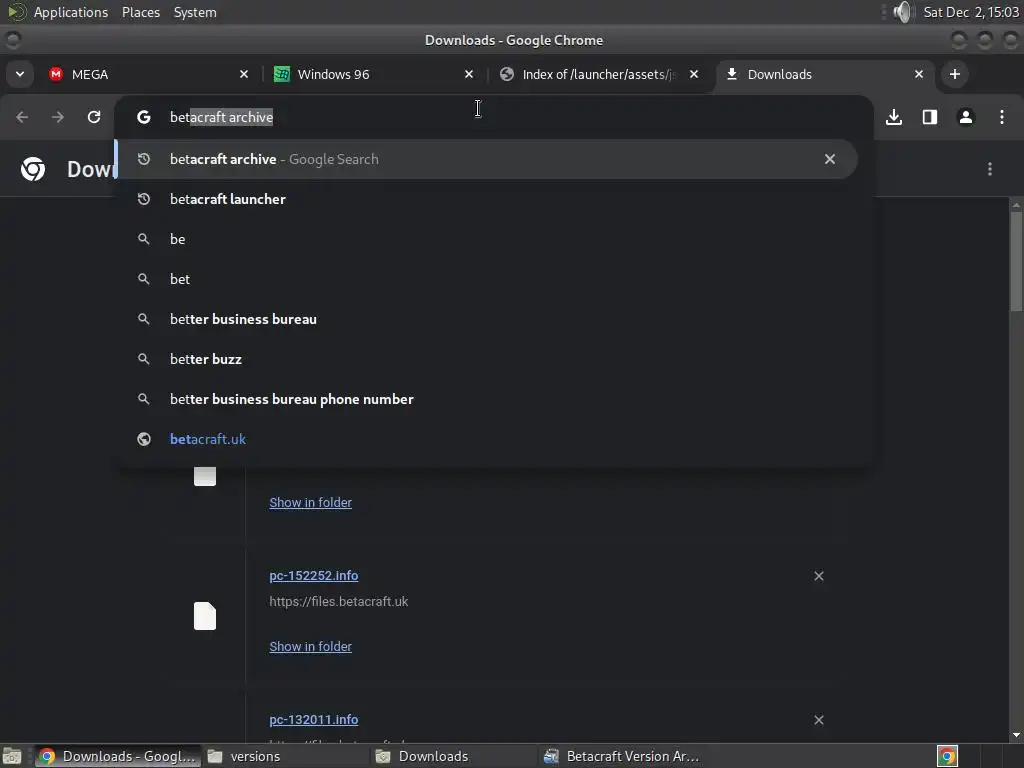The height and width of the screenshot is (768, 1024).
Task: Switch to the Windows 96 tab
Action: click(374, 74)
